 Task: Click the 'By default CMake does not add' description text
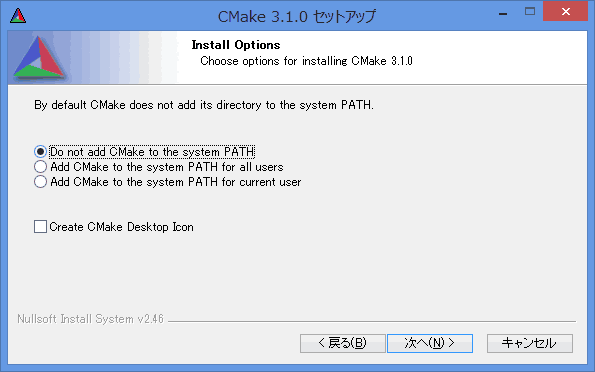204,105
